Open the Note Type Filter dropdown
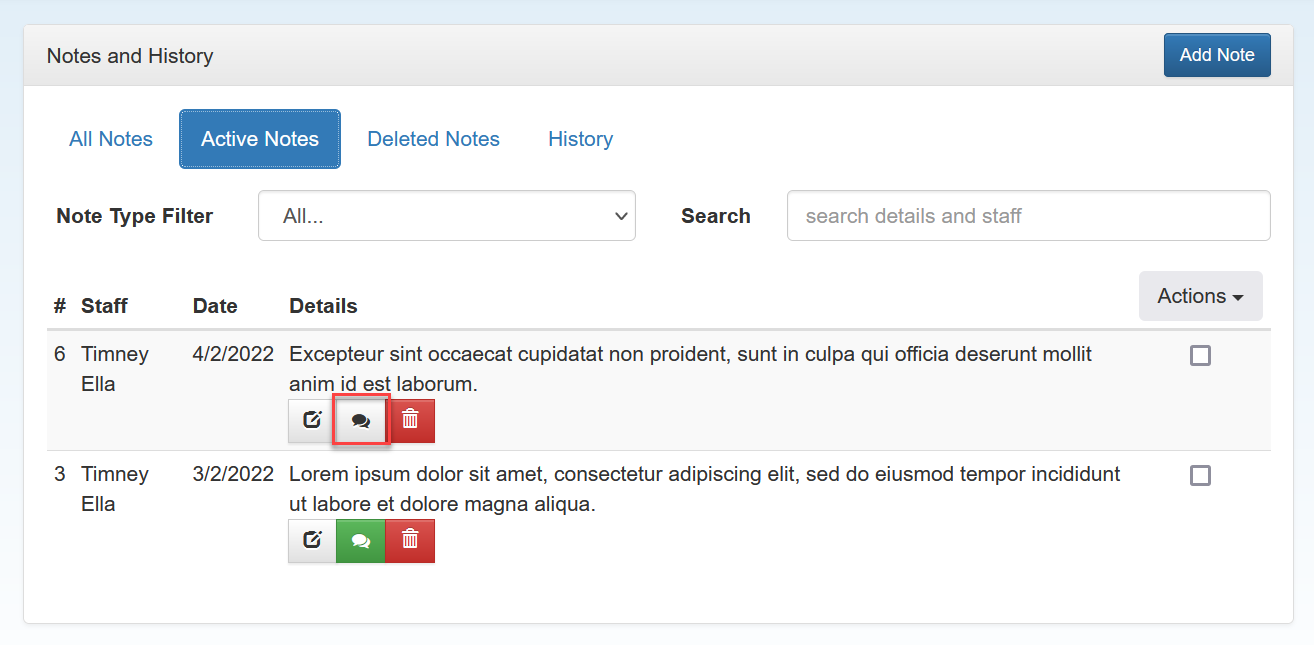 pos(446,215)
